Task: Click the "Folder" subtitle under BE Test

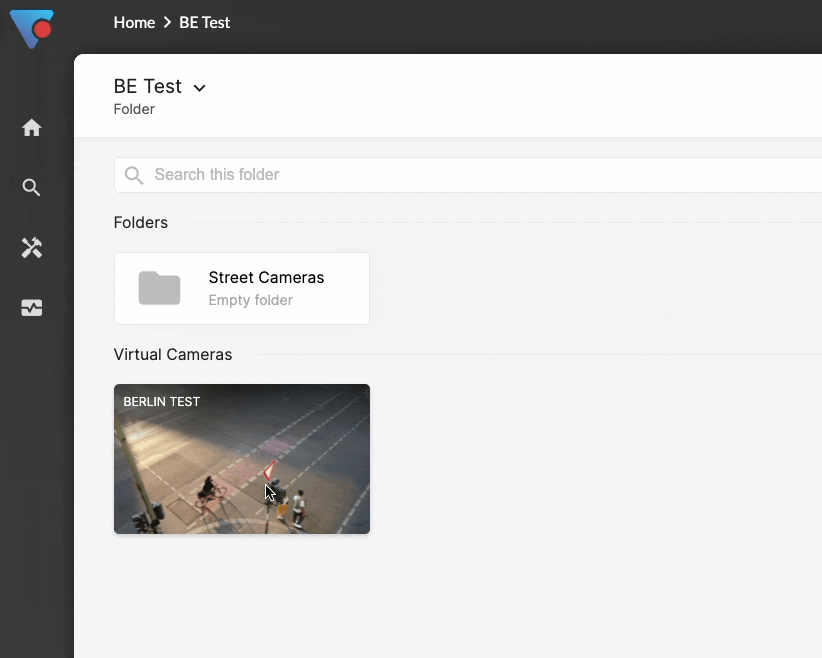Action: pyautogui.click(x=134, y=109)
